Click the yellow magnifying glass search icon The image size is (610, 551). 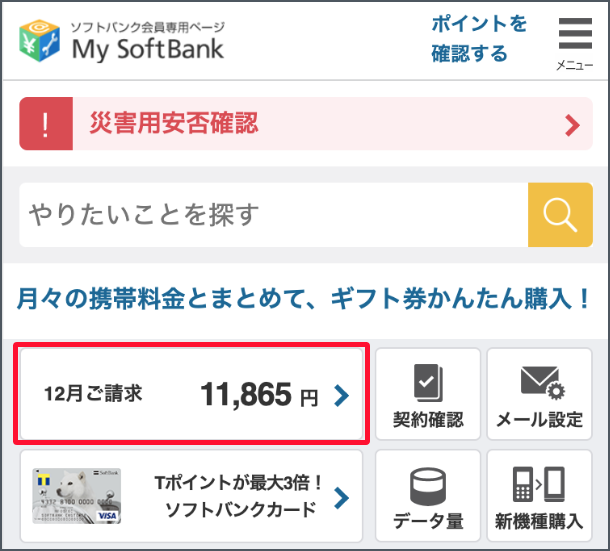(x=560, y=214)
